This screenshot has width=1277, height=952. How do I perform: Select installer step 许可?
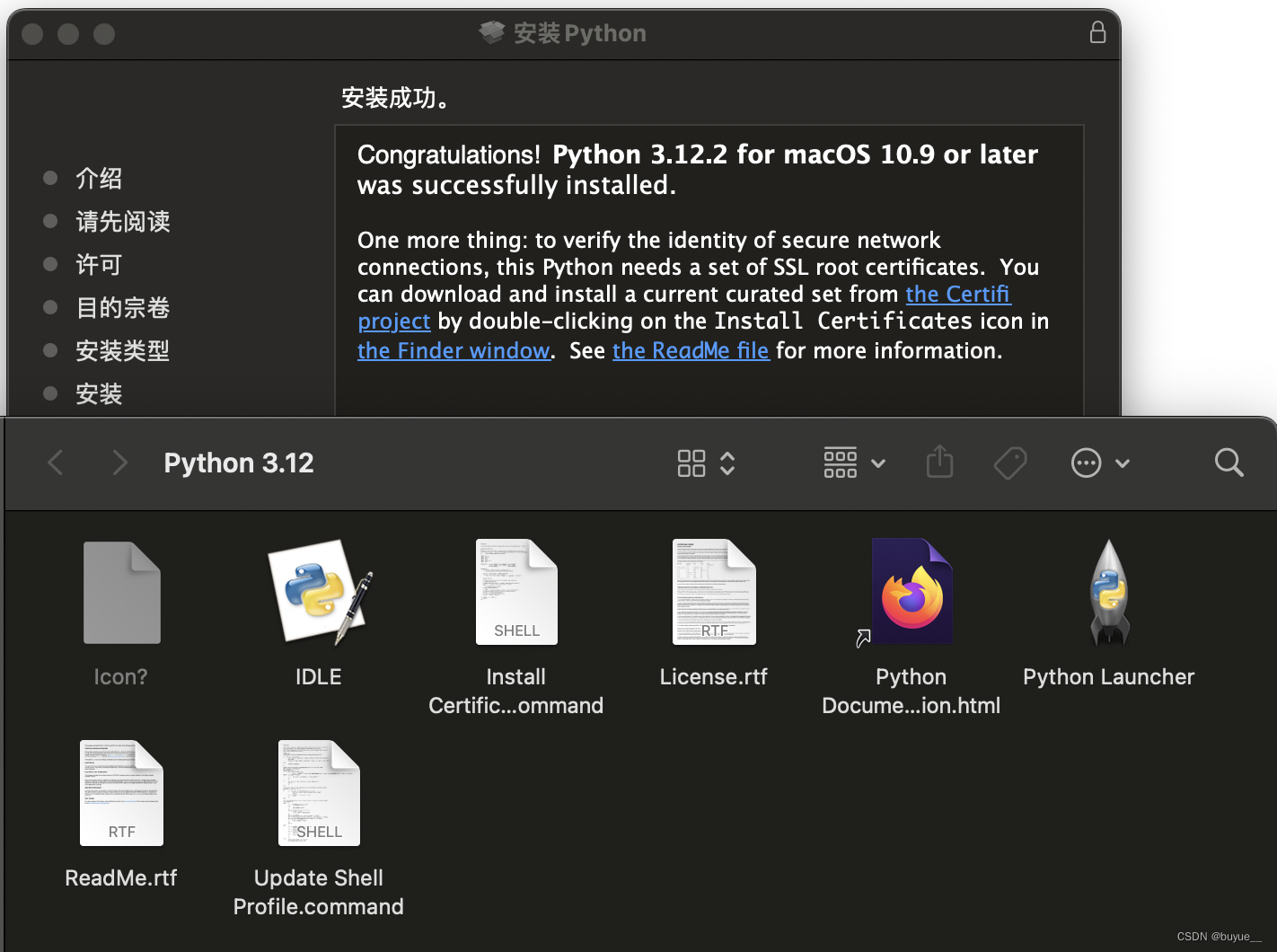pyautogui.click(x=99, y=265)
